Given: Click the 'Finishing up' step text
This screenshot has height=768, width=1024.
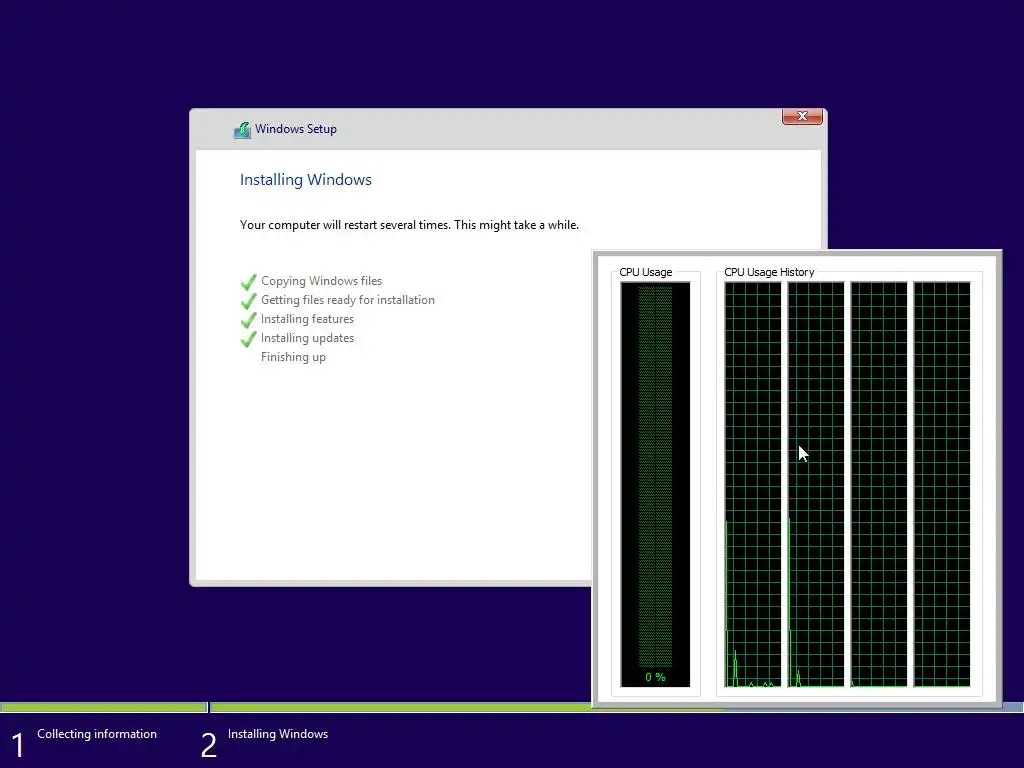Looking at the screenshot, I should [x=293, y=357].
